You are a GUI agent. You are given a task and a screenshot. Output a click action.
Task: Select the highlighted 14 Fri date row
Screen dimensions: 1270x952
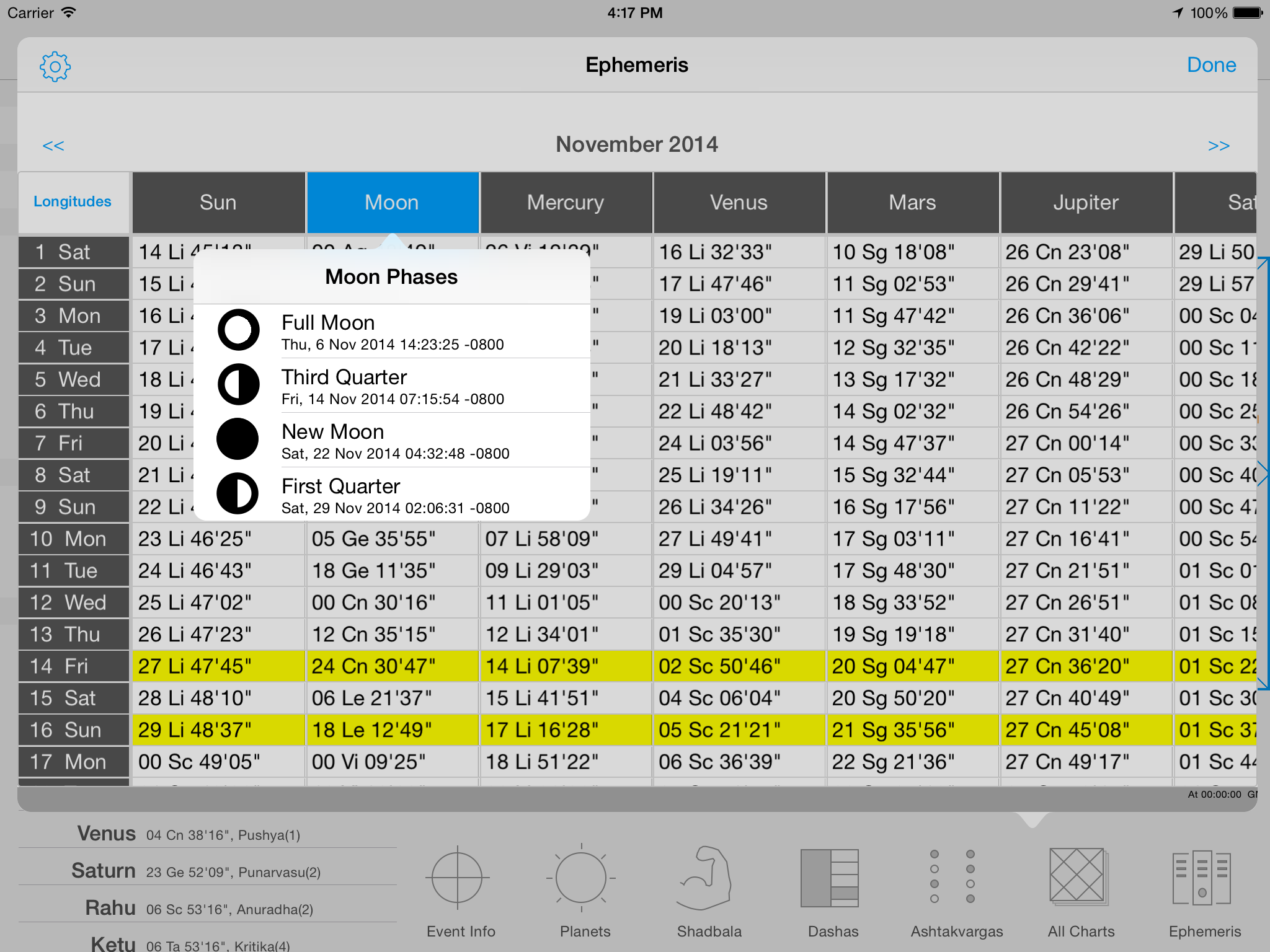coord(73,666)
